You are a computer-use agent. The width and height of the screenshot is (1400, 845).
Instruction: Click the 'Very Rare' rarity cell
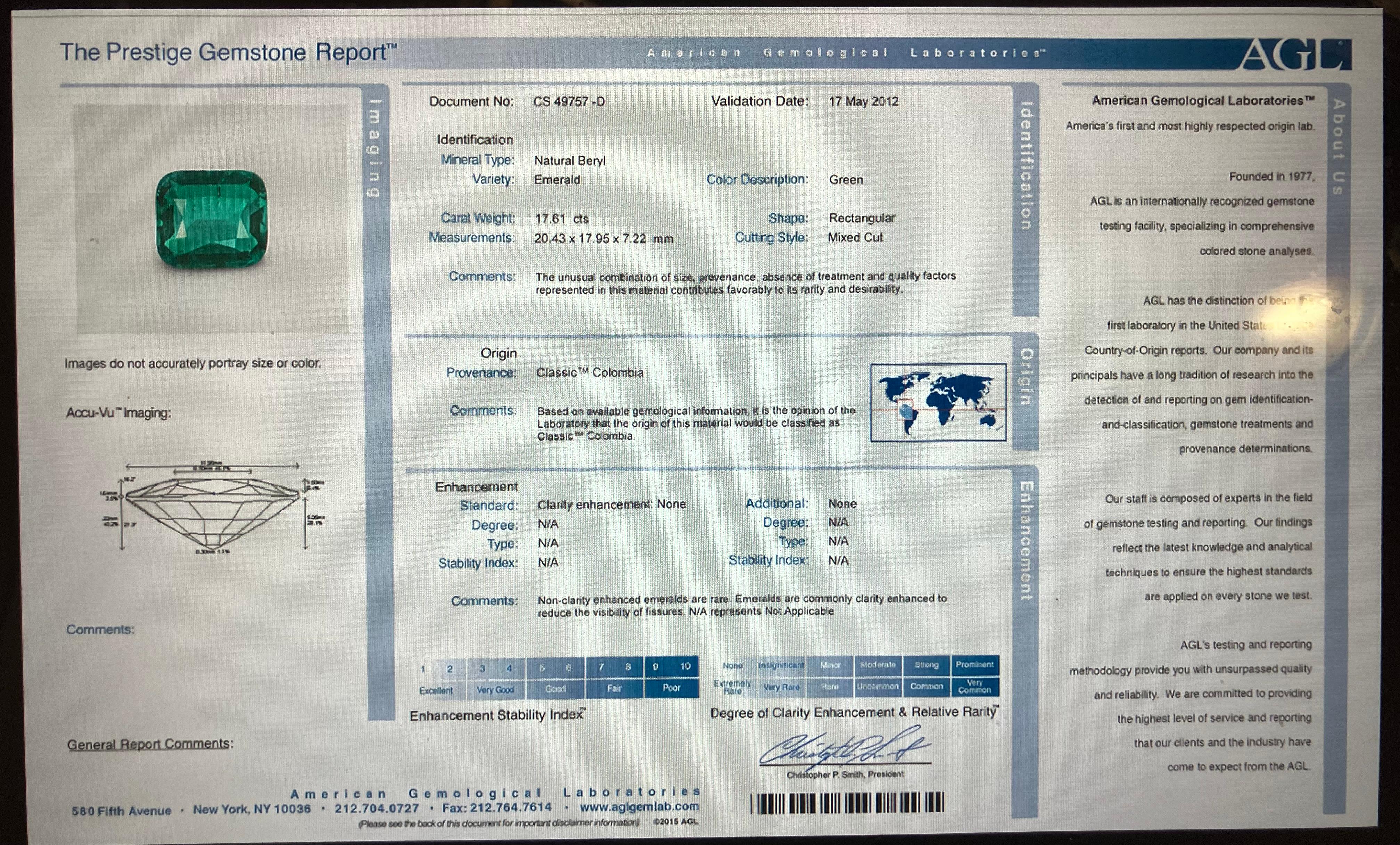point(781,687)
